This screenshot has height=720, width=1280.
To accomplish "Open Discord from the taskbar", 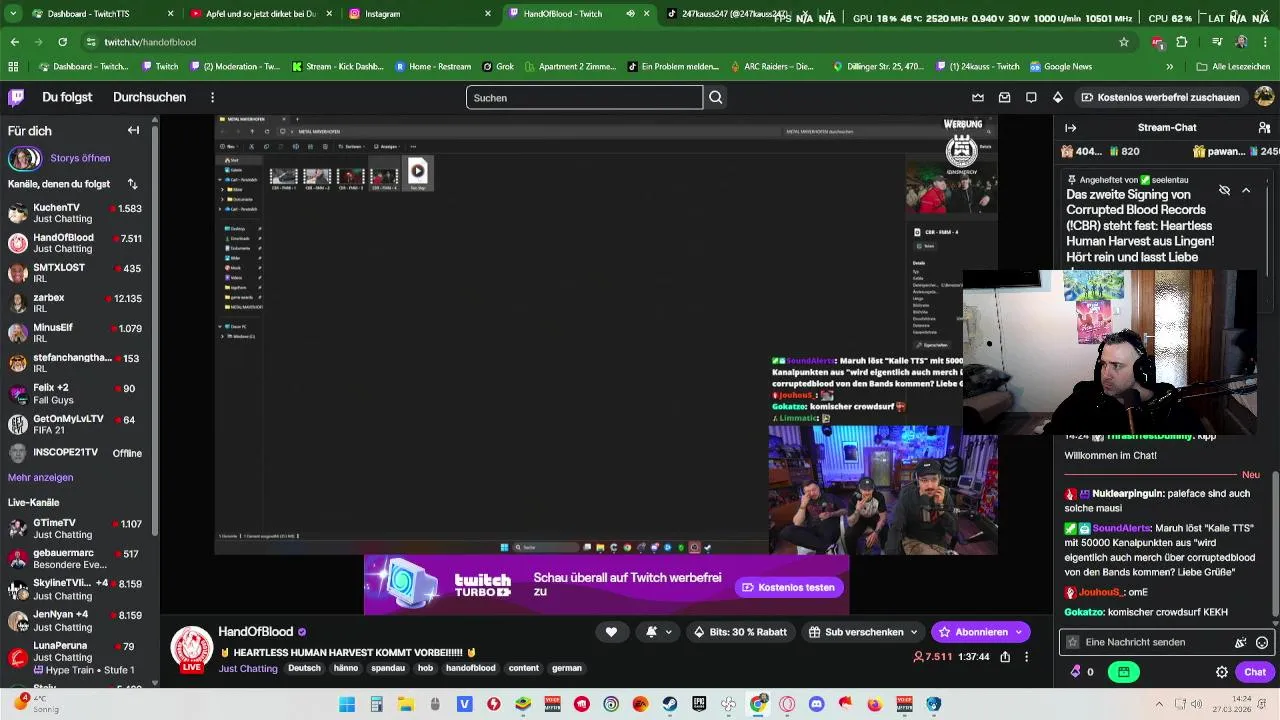I will [816, 704].
